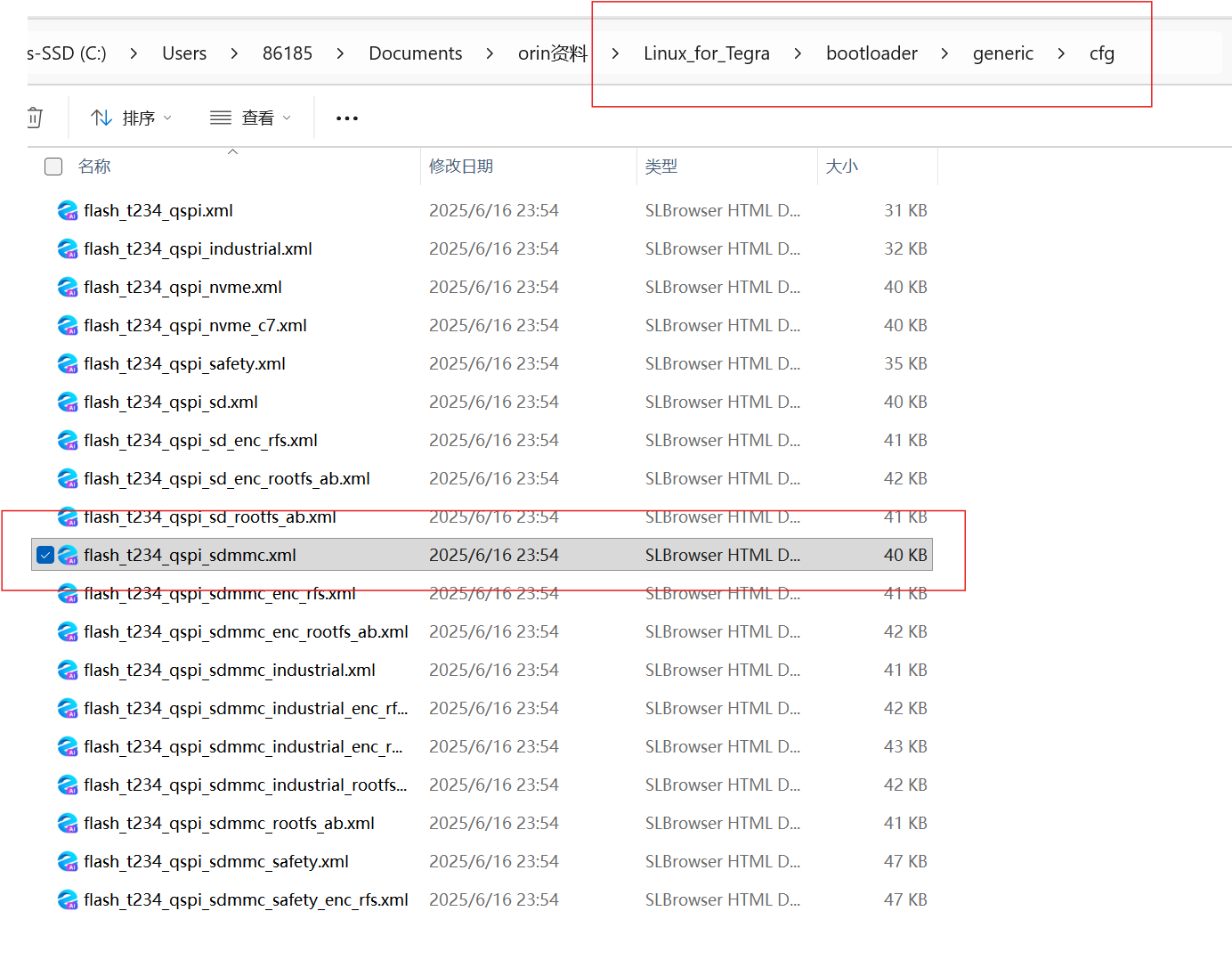Open the 排序 sort dropdown
Viewport: 1232px width, 968px height.
coord(131,118)
